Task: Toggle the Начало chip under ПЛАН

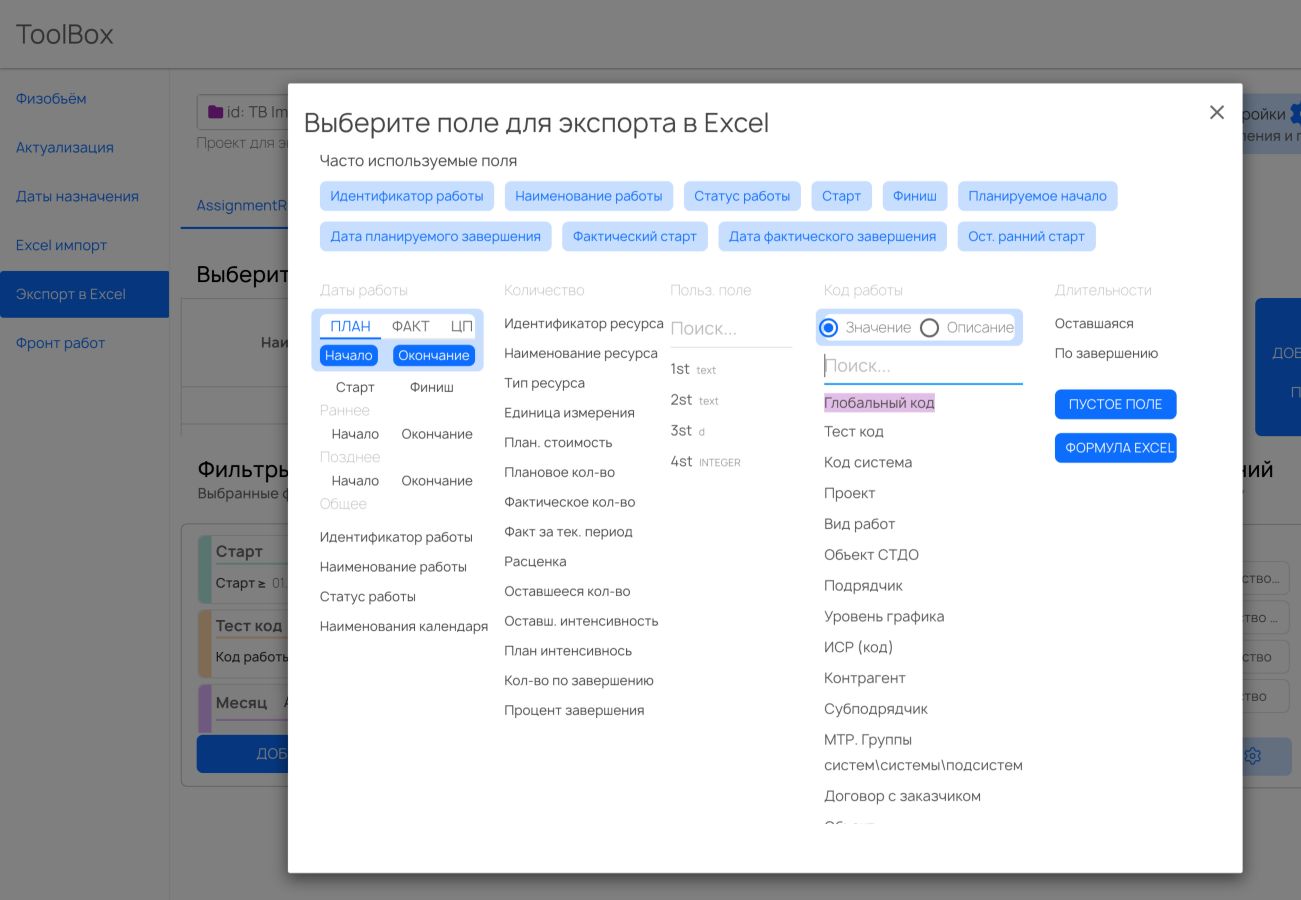Action: point(348,355)
